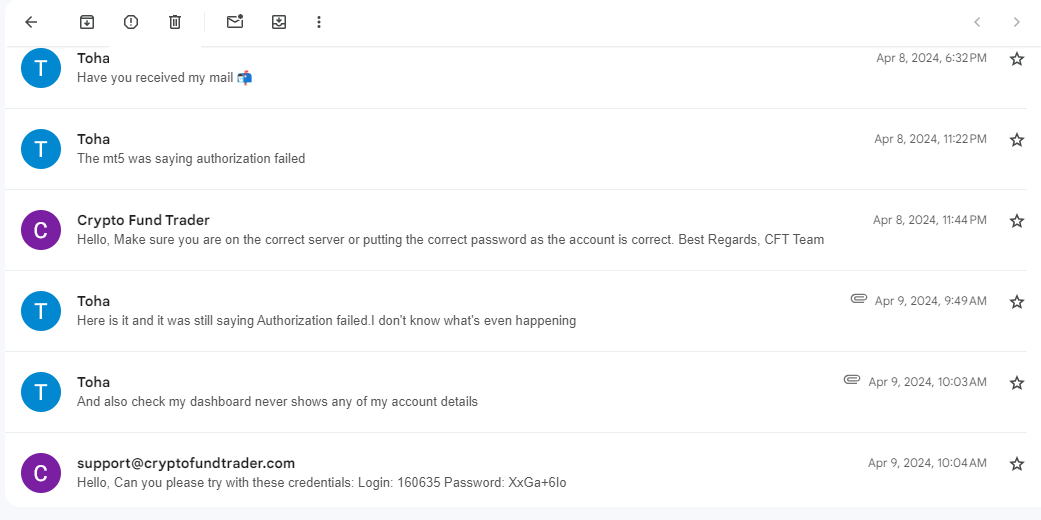Screen dimensions: 1041x520
Task: Expand the Crypto Fund Trader 11:44 PM reply
Action: point(450,240)
